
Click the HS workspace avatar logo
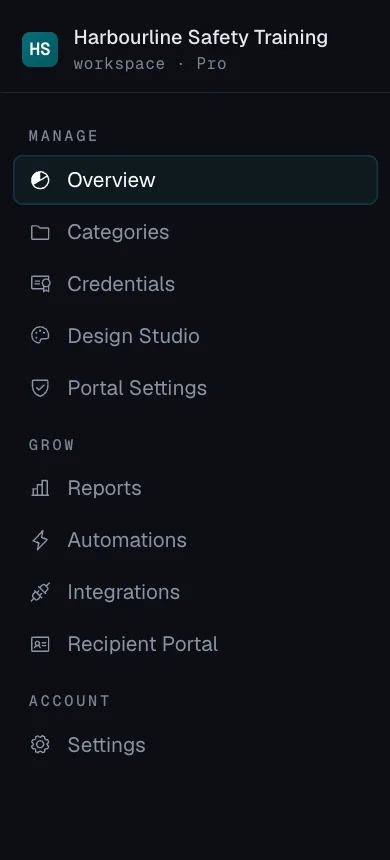click(x=40, y=49)
